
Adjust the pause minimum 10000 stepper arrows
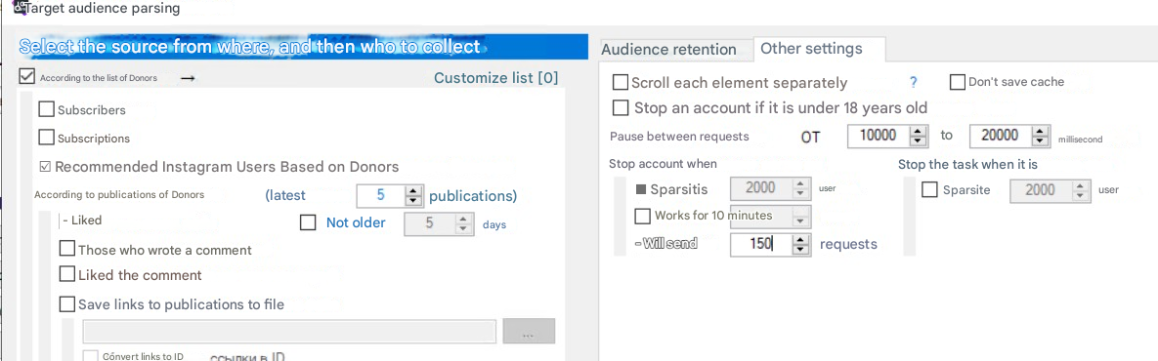(x=918, y=136)
